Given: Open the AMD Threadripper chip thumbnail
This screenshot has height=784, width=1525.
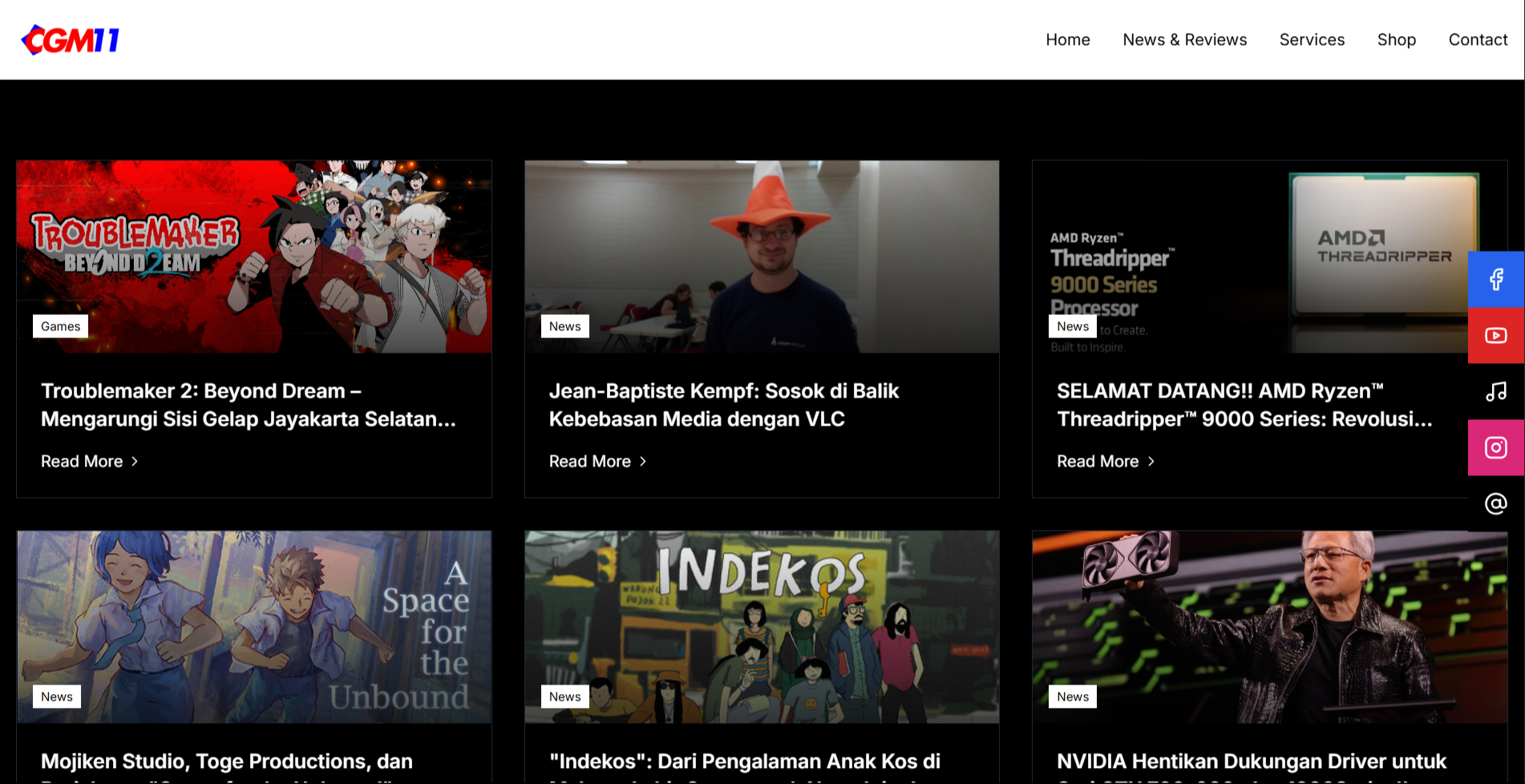Looking at the screenshot, I should point(1269,257).
